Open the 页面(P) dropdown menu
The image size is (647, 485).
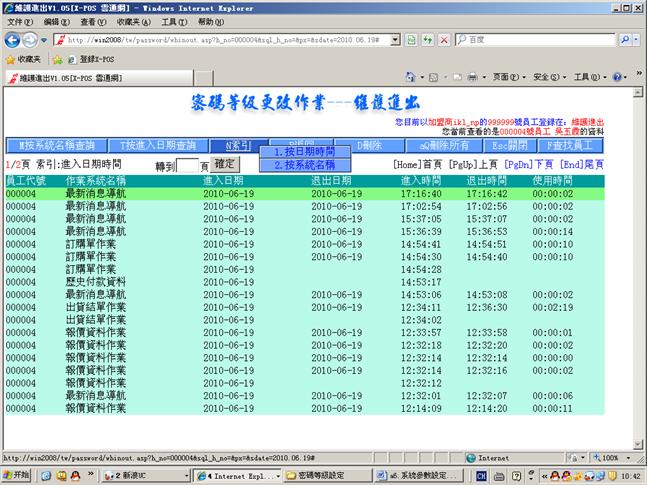505,77
